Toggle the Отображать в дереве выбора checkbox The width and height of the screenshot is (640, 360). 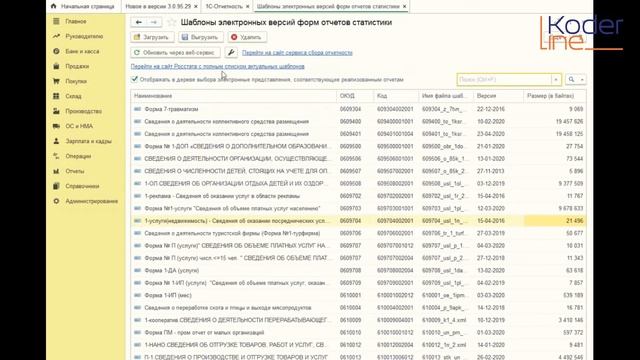134,79
